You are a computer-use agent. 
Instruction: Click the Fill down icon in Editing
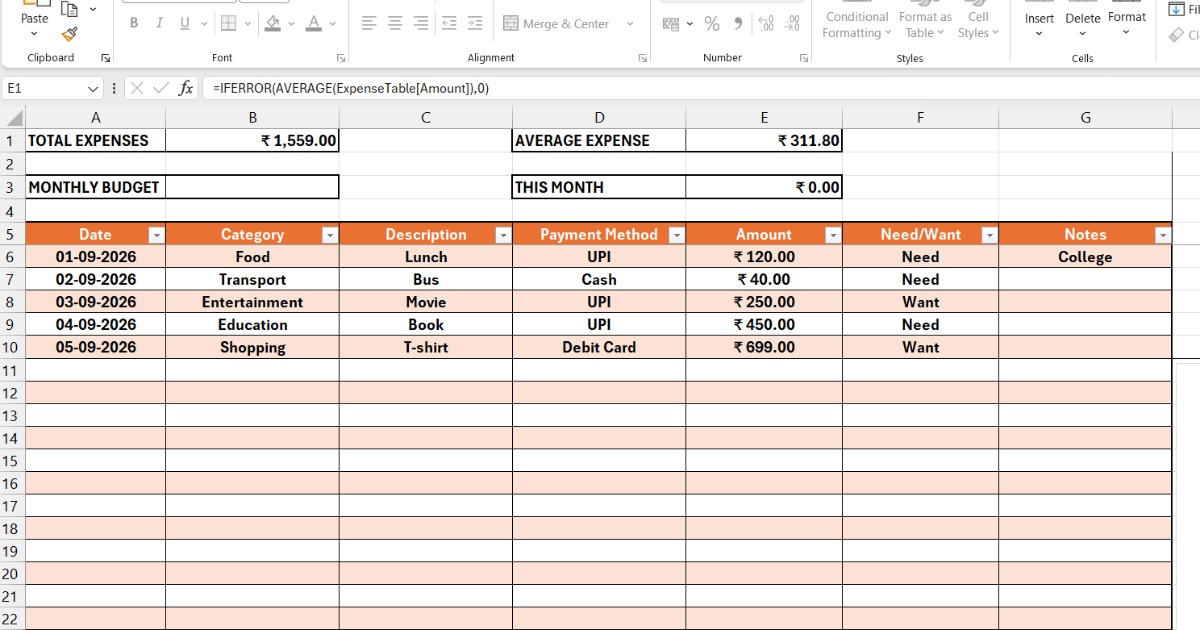tap(1176, 10)
